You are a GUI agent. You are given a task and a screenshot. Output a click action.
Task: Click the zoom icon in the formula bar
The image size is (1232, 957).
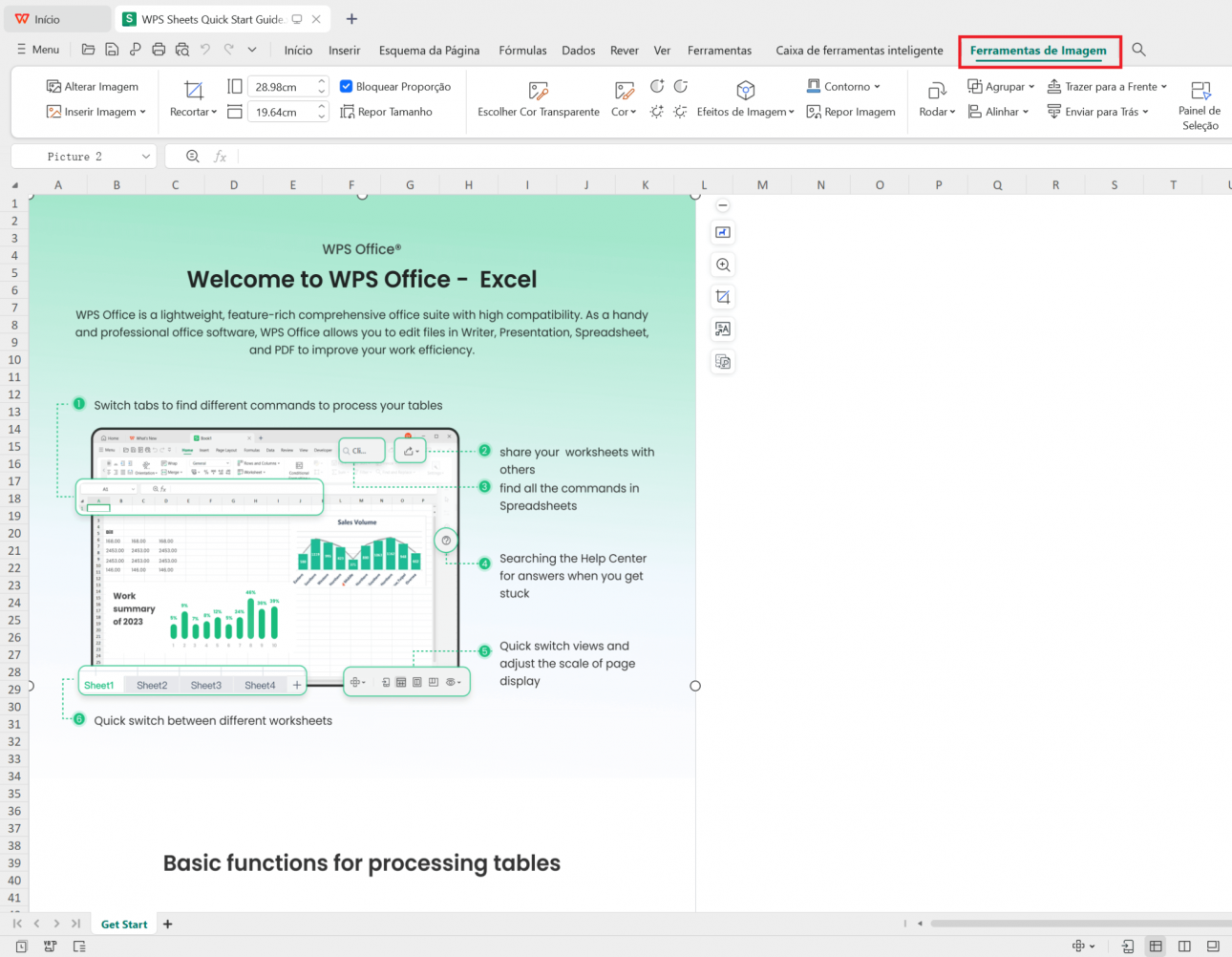[193, 157]
